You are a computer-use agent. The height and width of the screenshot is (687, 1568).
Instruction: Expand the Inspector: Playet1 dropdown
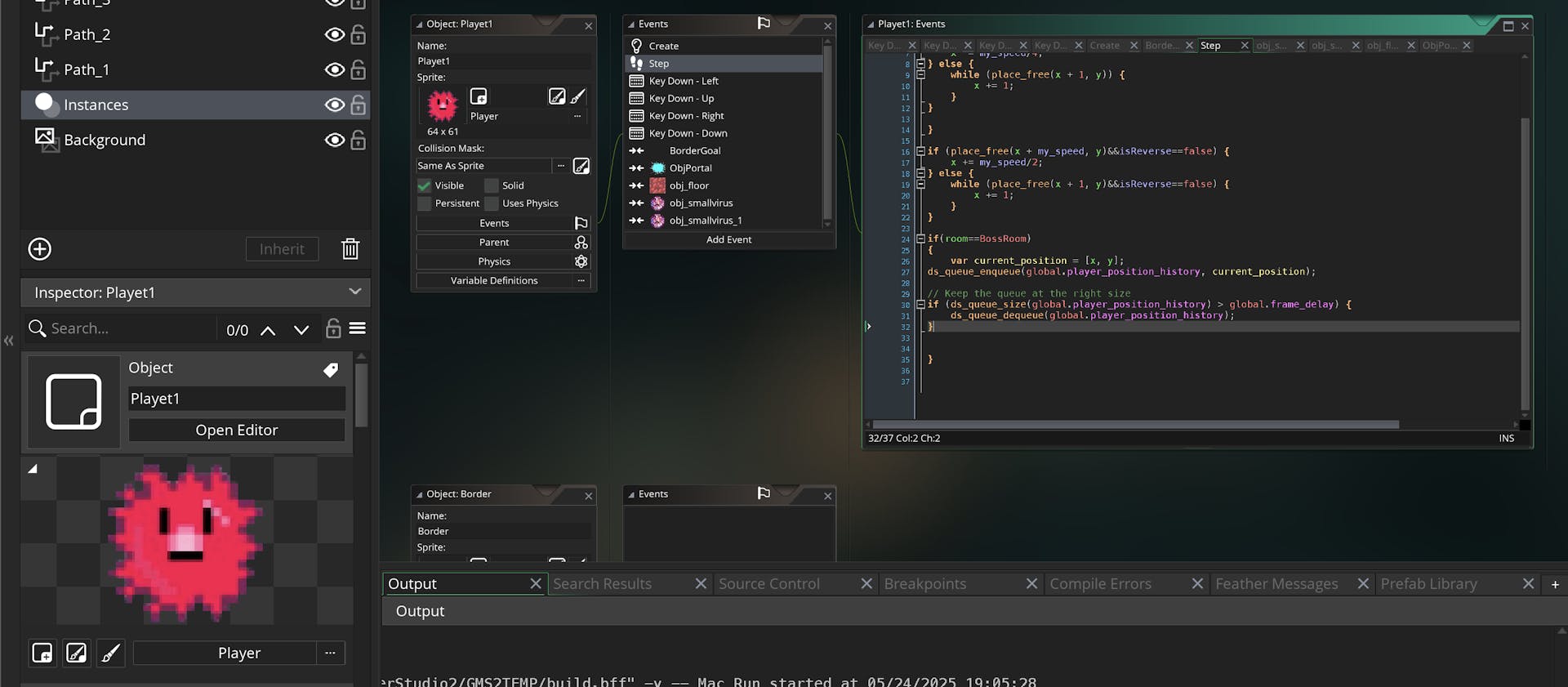pos(355,292)
